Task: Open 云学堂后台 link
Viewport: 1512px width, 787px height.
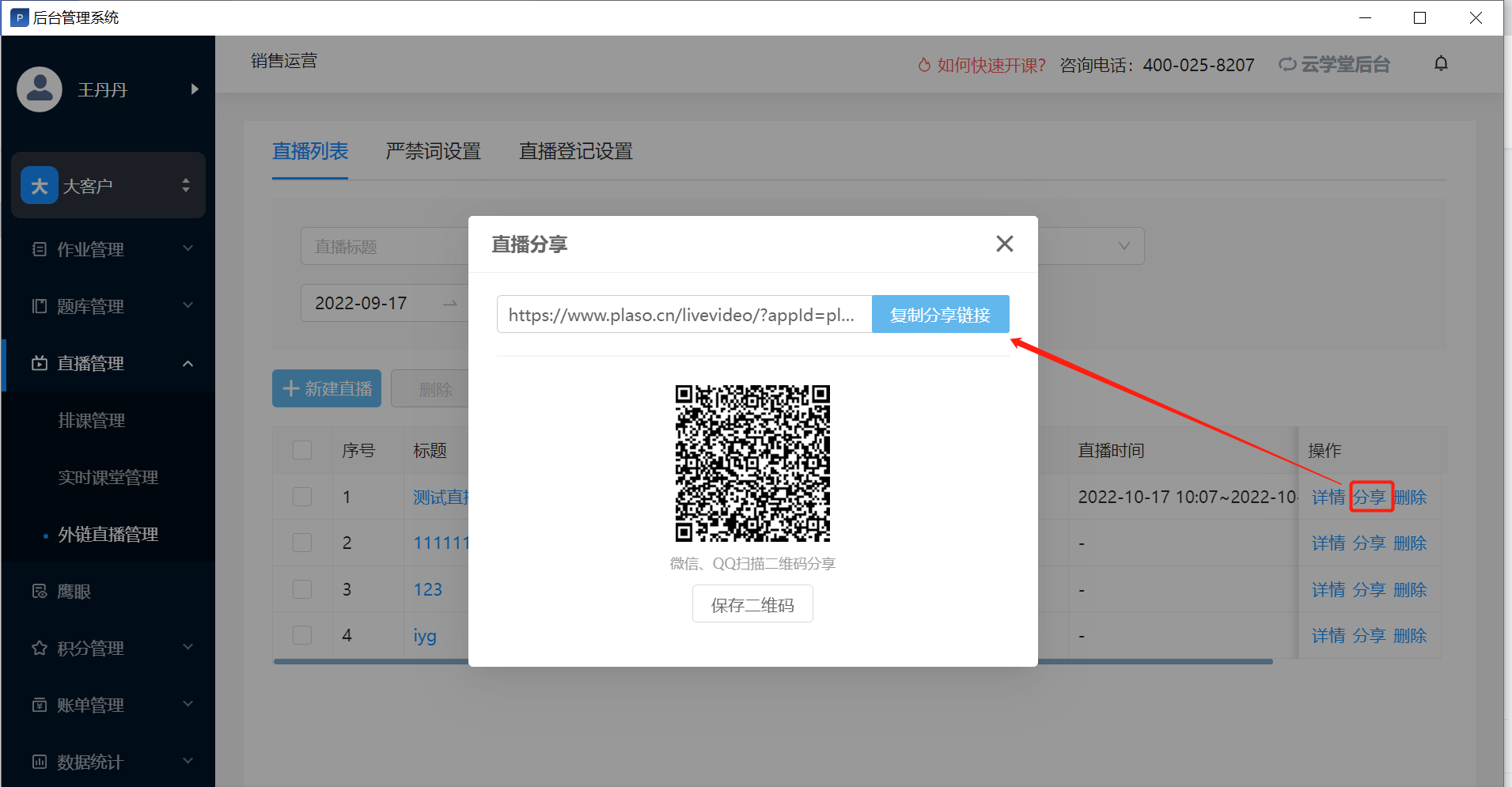Action: [x=1334, y=65]
